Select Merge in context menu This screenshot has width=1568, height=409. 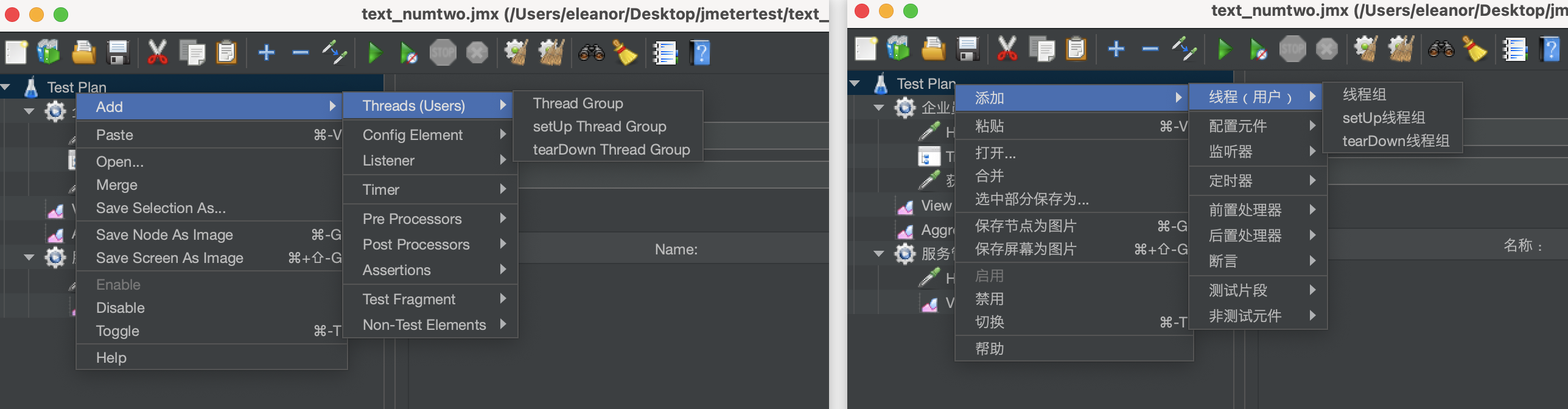[211, 184]
